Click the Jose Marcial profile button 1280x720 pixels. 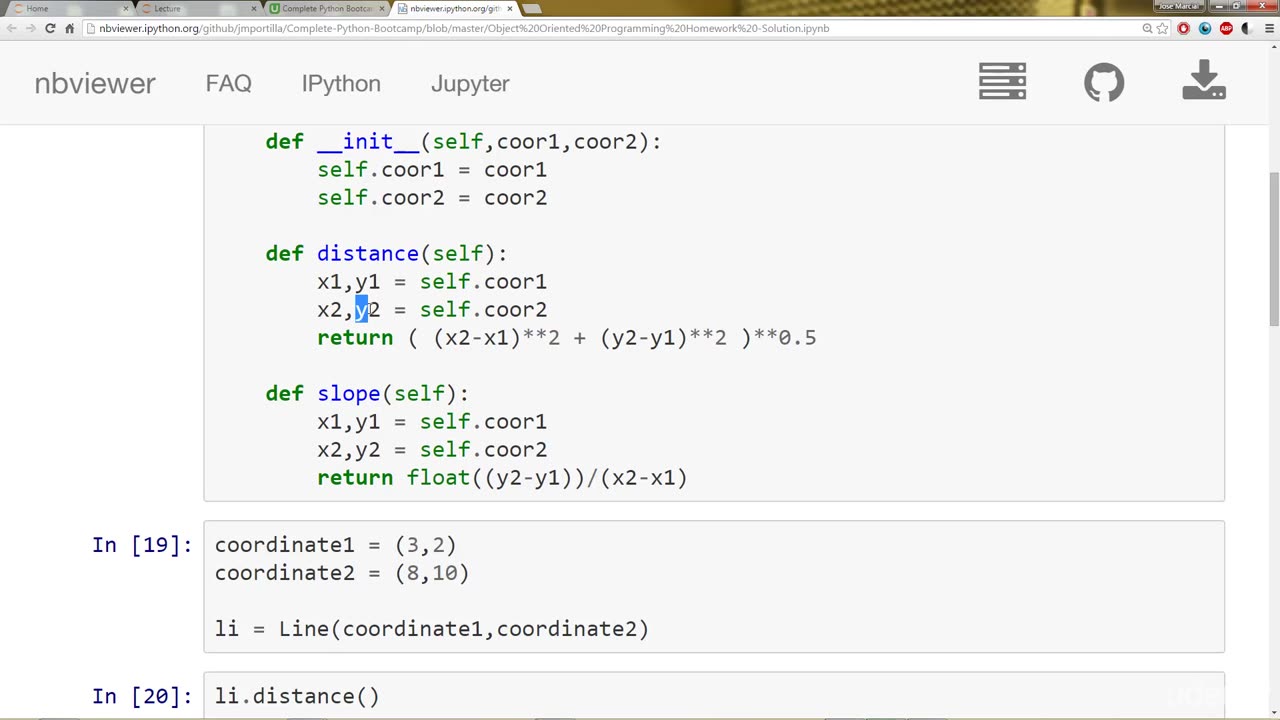point(1179,6)
